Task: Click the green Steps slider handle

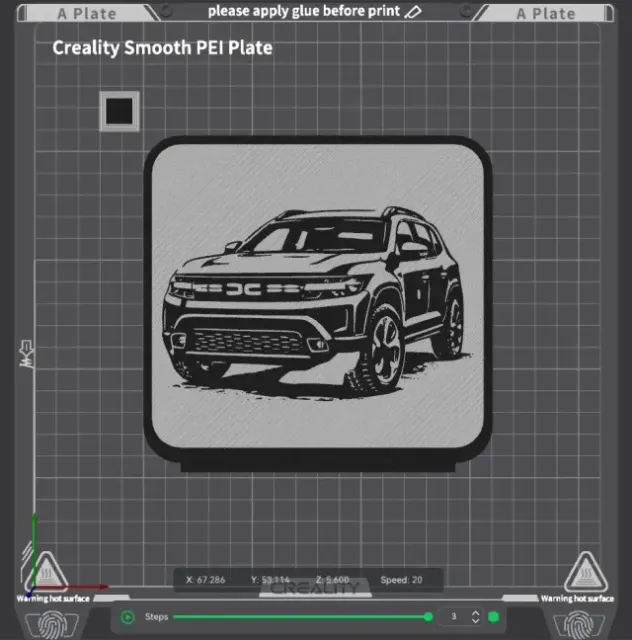Action: (x=428, y=617)
